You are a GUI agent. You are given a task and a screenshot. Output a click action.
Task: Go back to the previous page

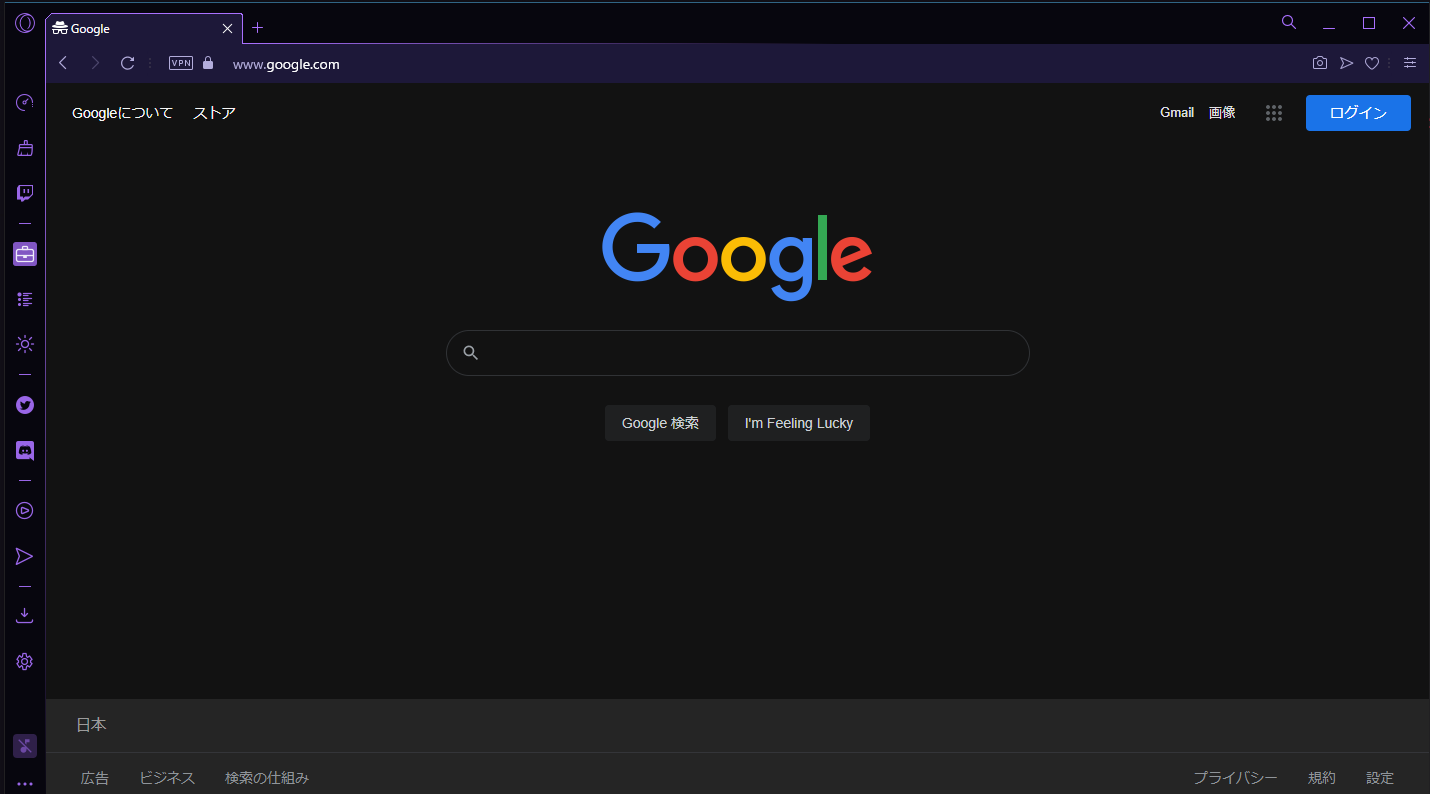click(x=63, y=63)
